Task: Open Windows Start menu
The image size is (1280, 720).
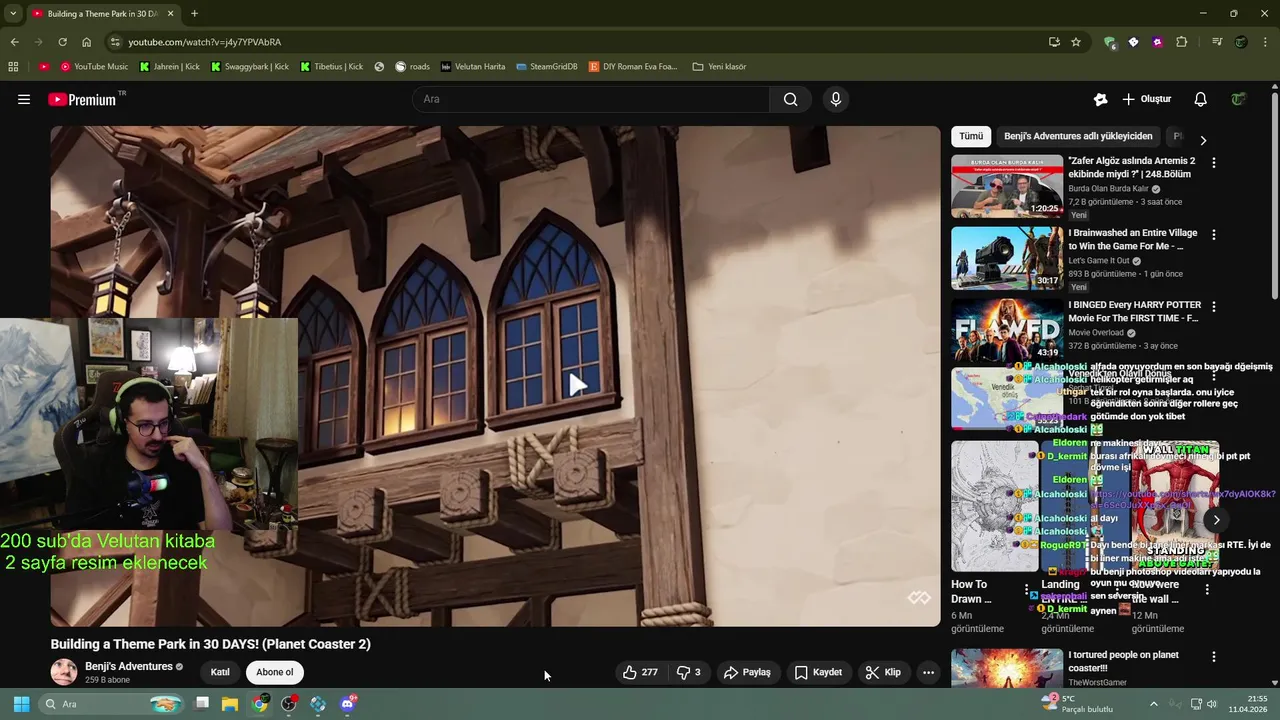Action: click(x=21, y=704)
